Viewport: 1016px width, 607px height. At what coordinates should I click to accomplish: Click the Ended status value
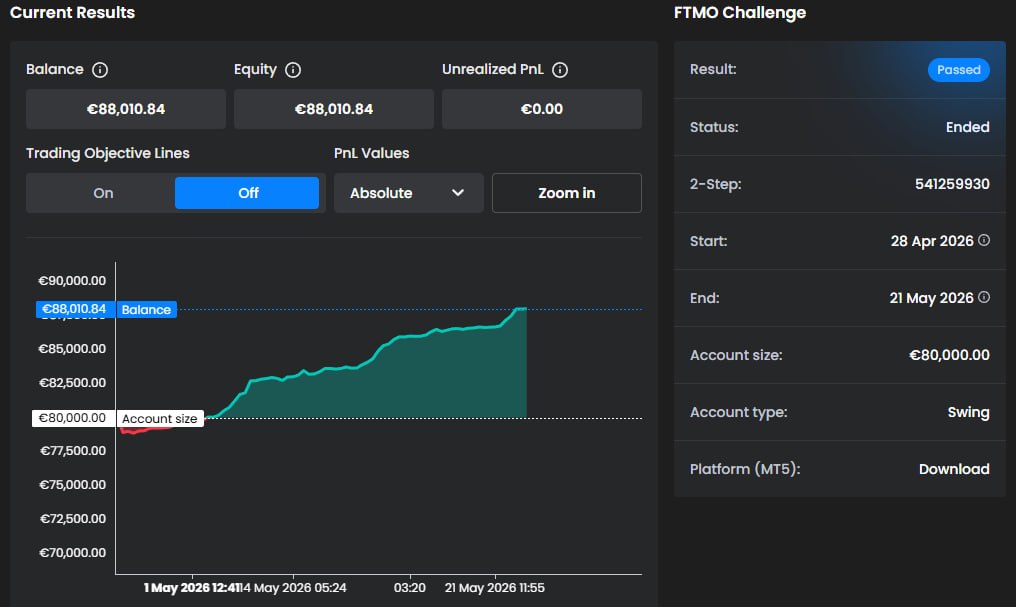click(x=967, y=127)
